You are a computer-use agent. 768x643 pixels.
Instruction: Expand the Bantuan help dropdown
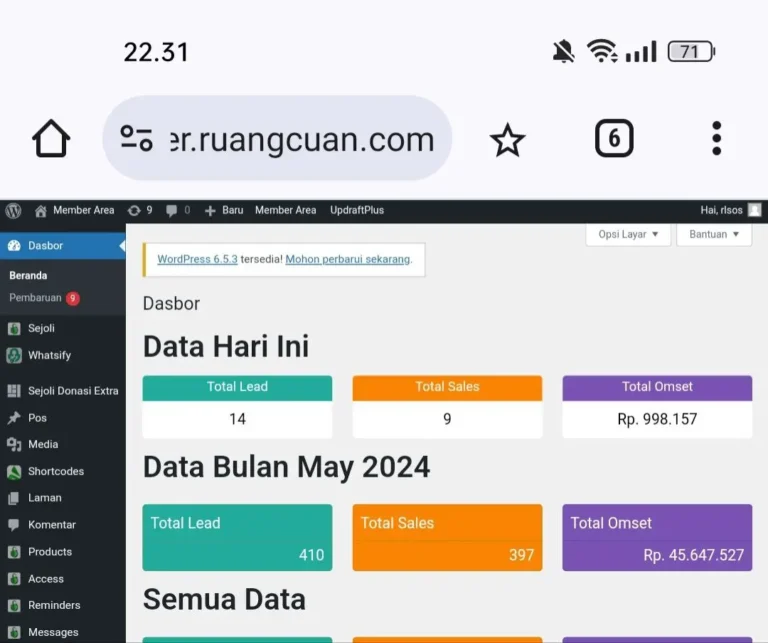[714, 234]
